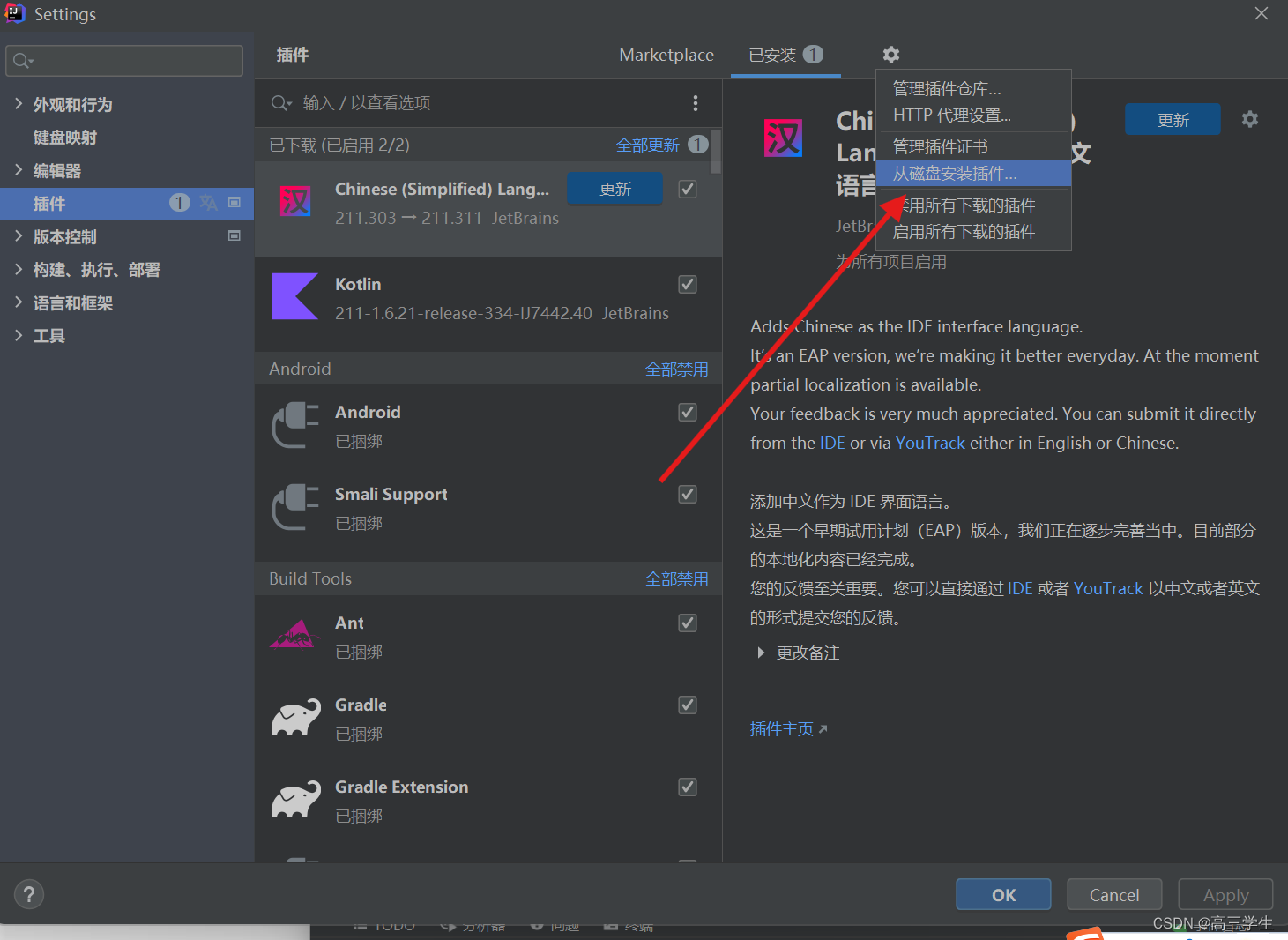Select the Chinese Language Pack plugin icon
Viewport: 1288px width, 940px height.
click(x=295, y=200)
